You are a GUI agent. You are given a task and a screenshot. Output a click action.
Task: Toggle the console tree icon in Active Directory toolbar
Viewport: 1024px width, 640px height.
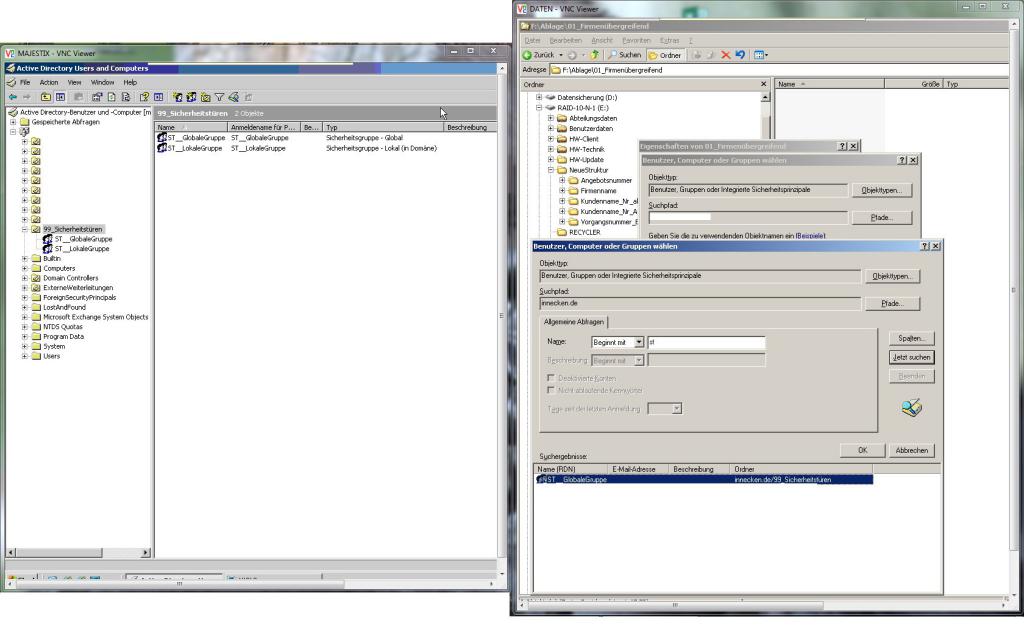60,97
